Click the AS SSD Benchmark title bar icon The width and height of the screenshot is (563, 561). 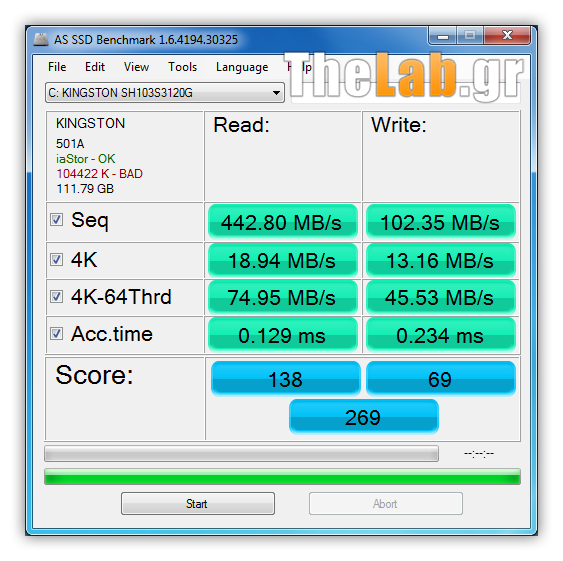point(41,39)
